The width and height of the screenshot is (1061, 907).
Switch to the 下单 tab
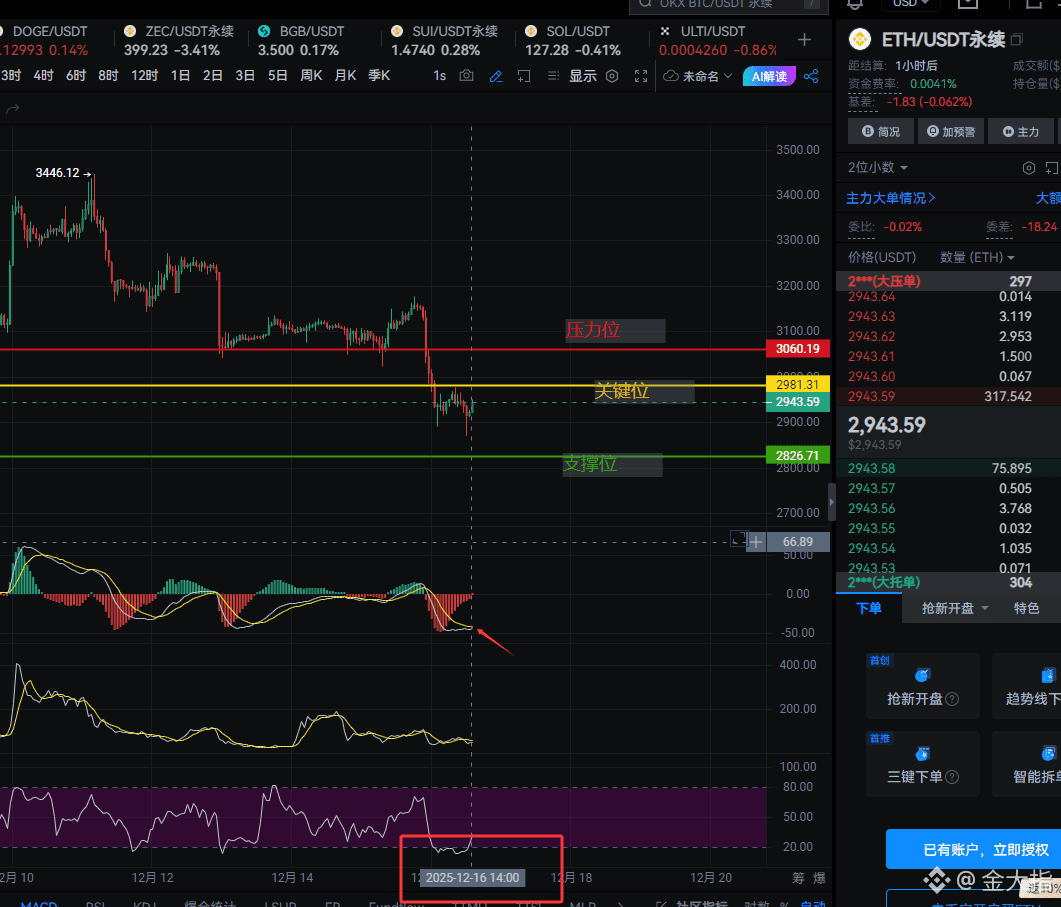(x=869, y=608)
